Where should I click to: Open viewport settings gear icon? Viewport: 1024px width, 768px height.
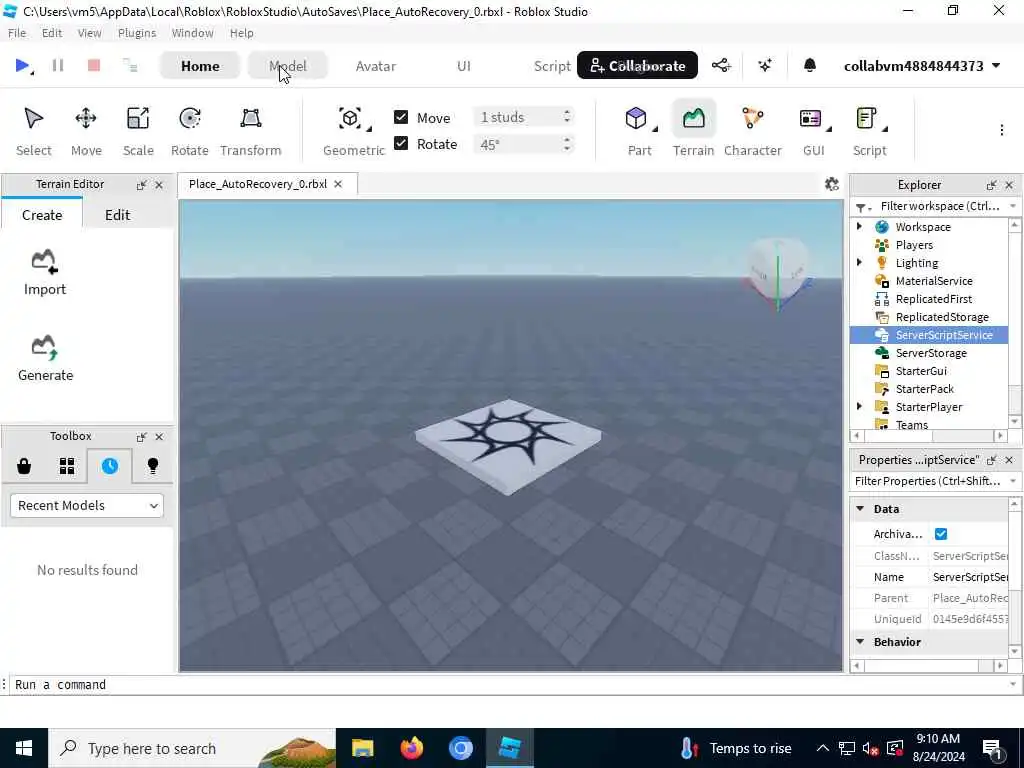(x=831, y=184)
